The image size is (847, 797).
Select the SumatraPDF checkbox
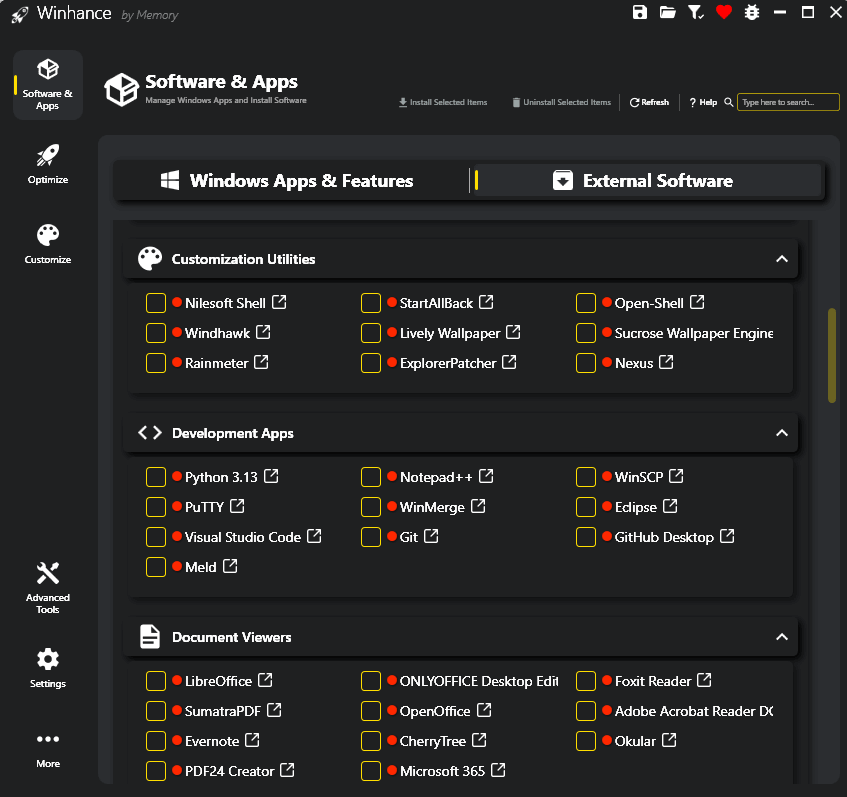point(156,711)
